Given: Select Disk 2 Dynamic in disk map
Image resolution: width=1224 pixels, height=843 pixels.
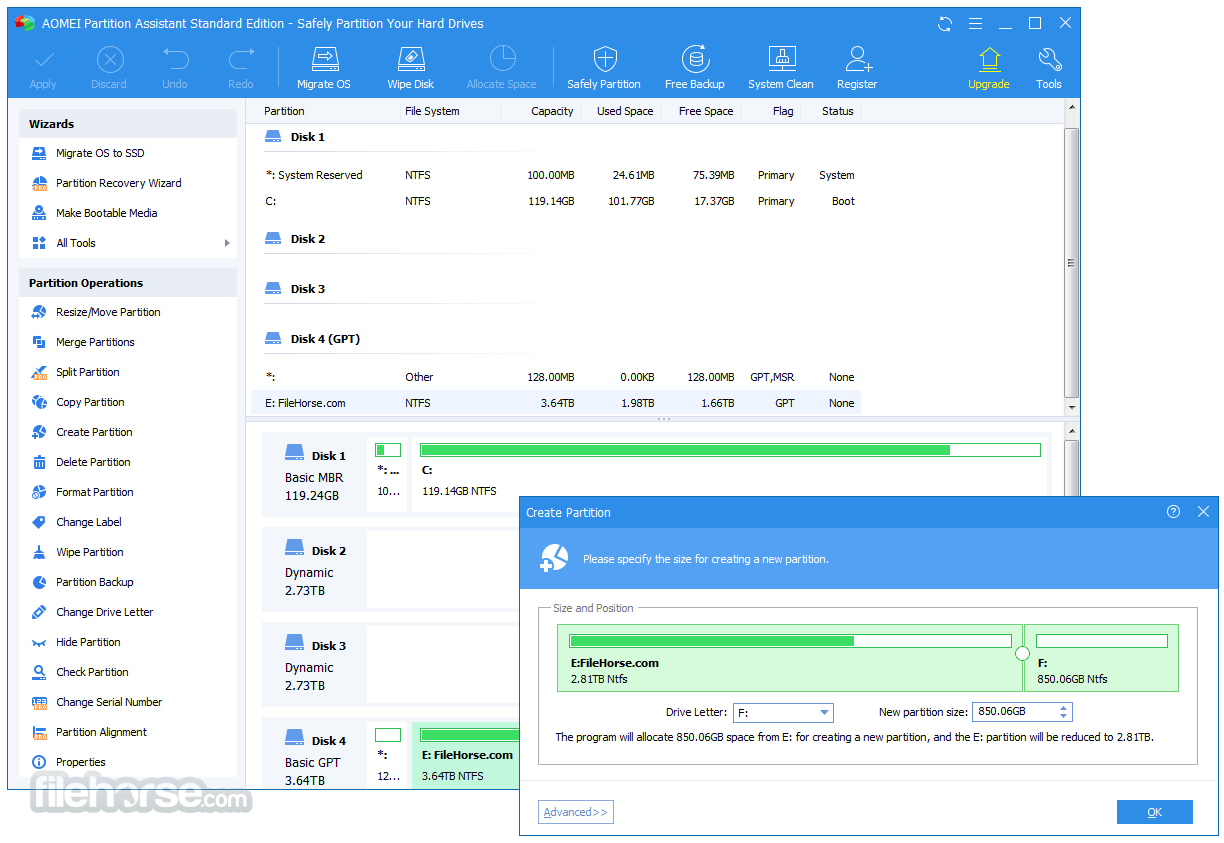Looking at the screenshot, I should pyautogui.click(x=315, y=570).
